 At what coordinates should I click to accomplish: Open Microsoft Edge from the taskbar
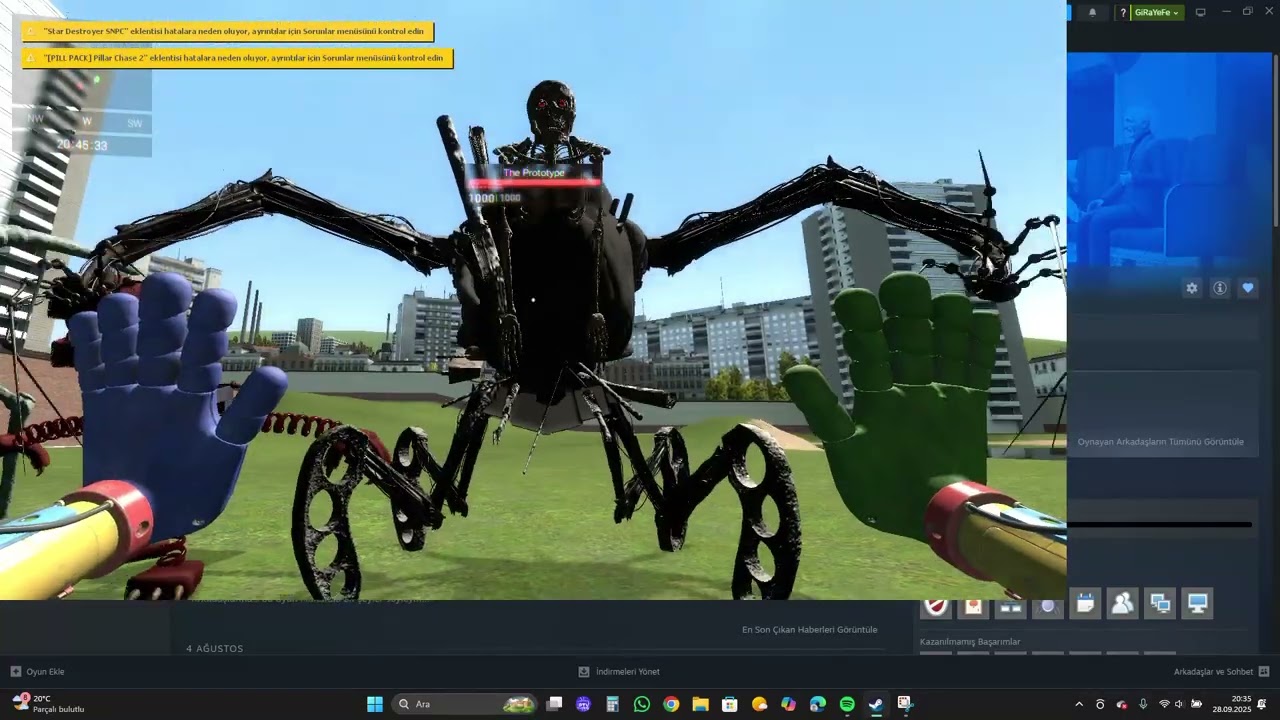(x=818, y=704)
